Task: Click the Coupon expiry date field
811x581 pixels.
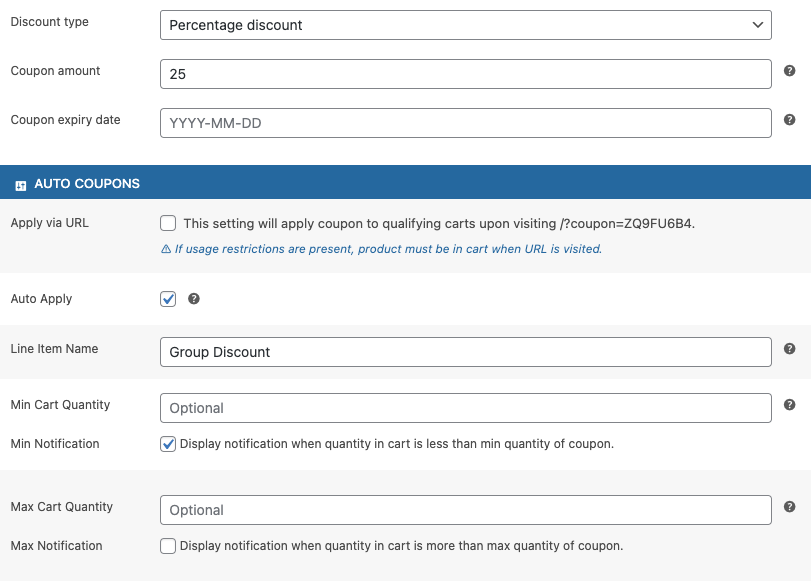Action: [x=465, y=123]
